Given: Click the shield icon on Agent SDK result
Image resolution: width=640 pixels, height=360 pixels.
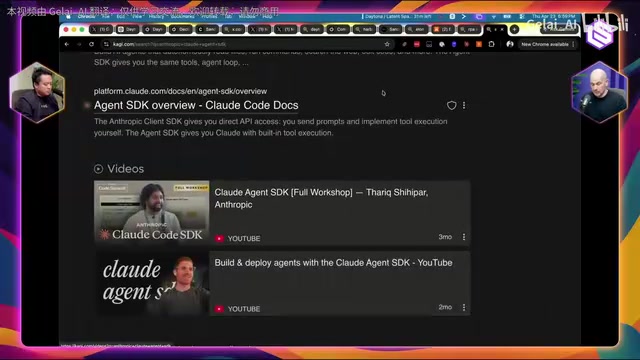Looking at the screenshot, I should (451, 105).
